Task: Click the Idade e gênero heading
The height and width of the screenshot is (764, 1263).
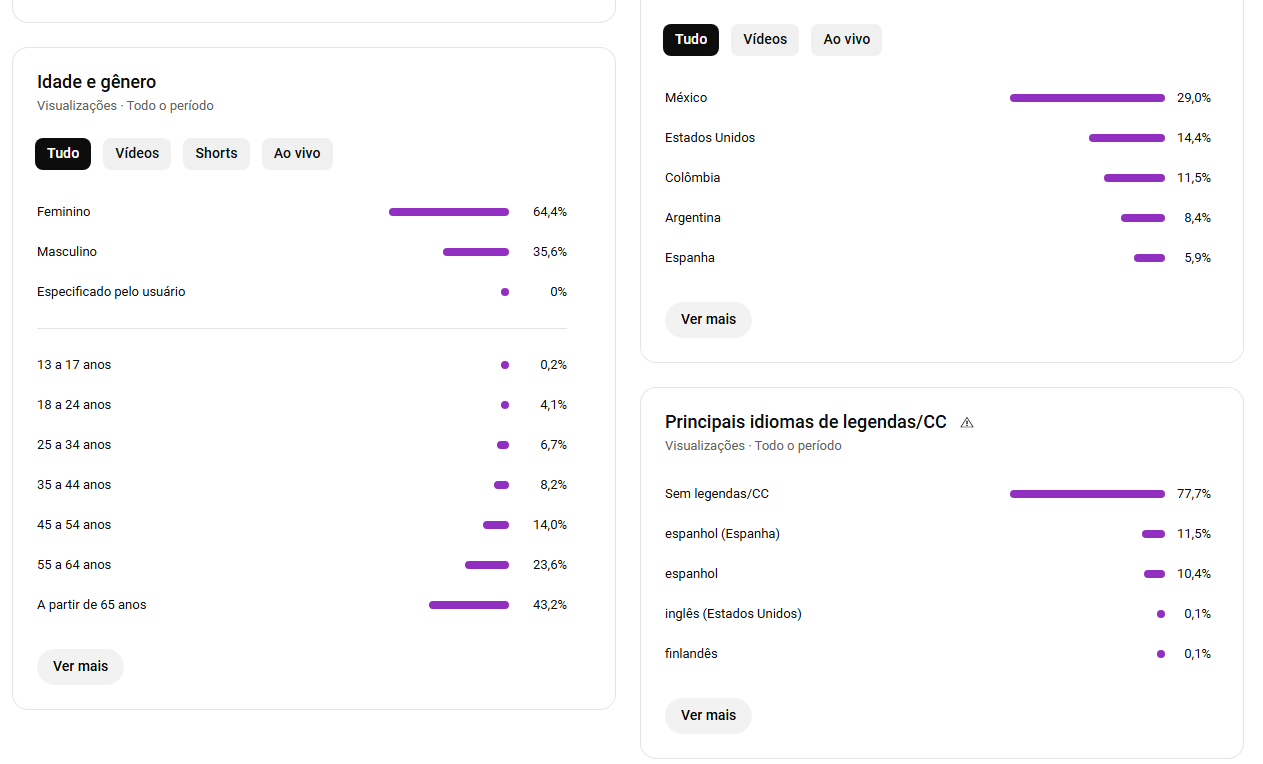Action: (x=97, y=82)
